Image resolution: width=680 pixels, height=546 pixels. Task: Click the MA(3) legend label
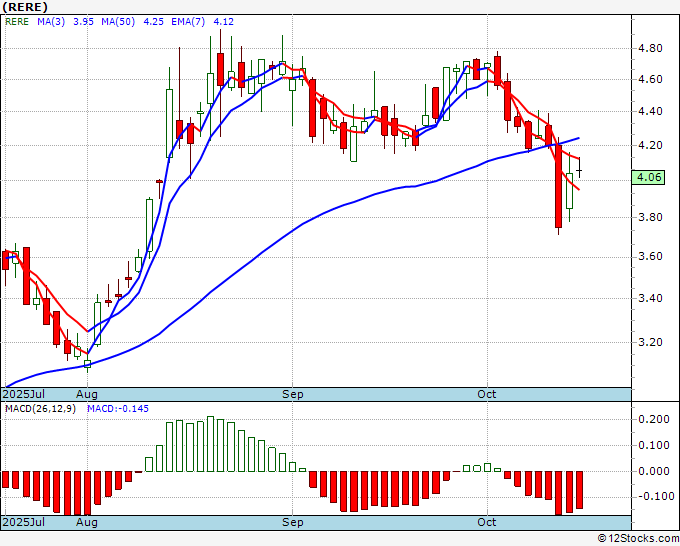51,22
